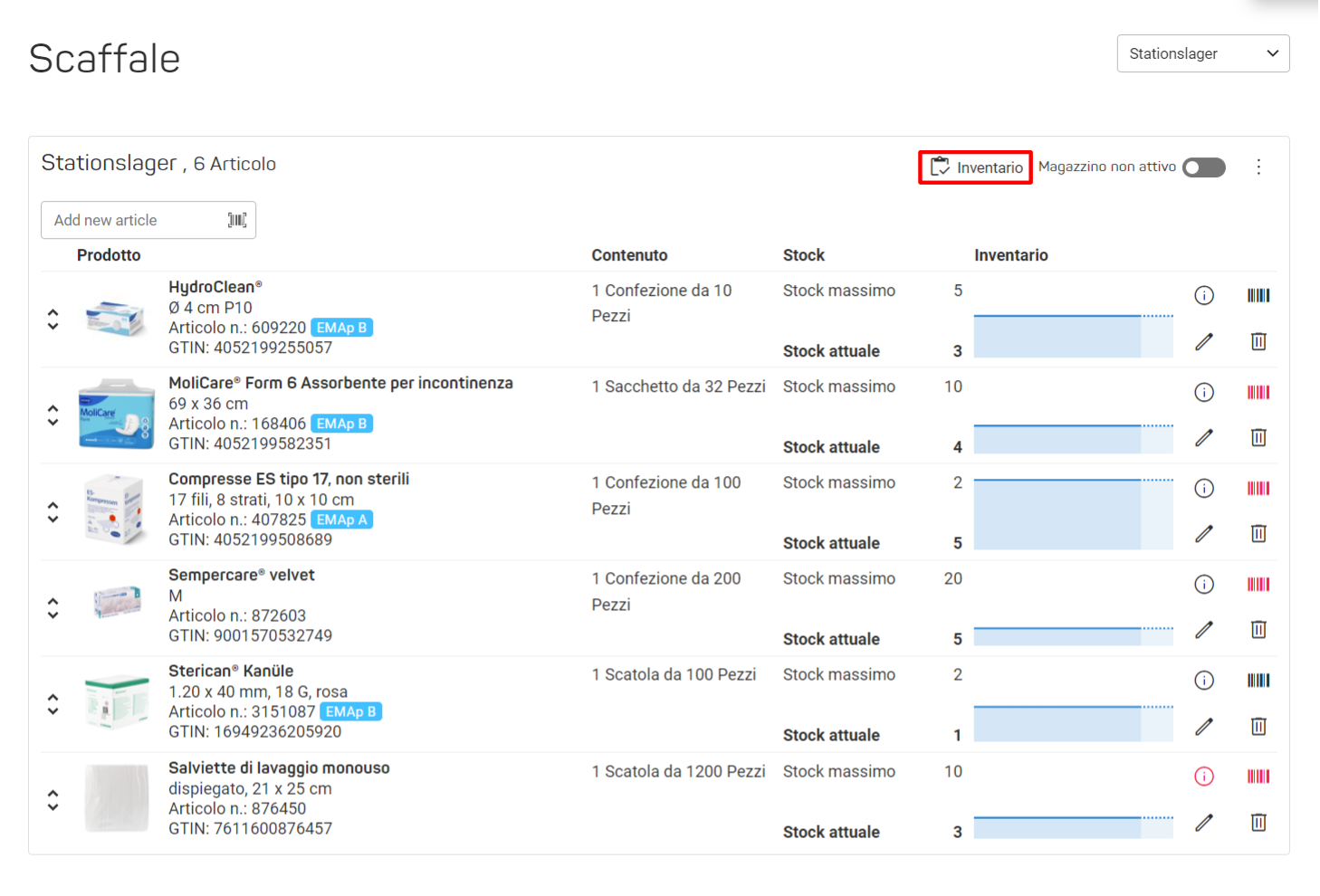Click barcode icon for MoliCare Form 6
1320x896 pixels.
[1258, 392]
